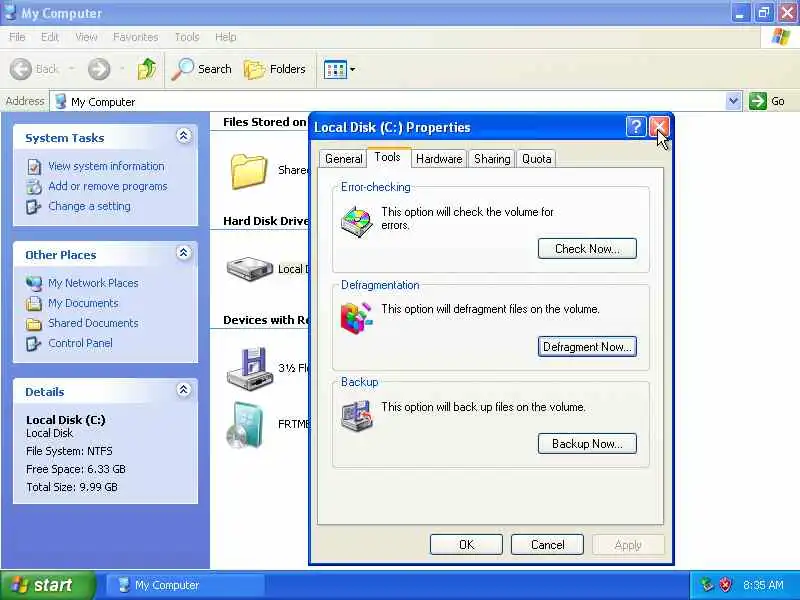Open Shared Documents in Other Places

pyautogui.click(x=93, y=323)
